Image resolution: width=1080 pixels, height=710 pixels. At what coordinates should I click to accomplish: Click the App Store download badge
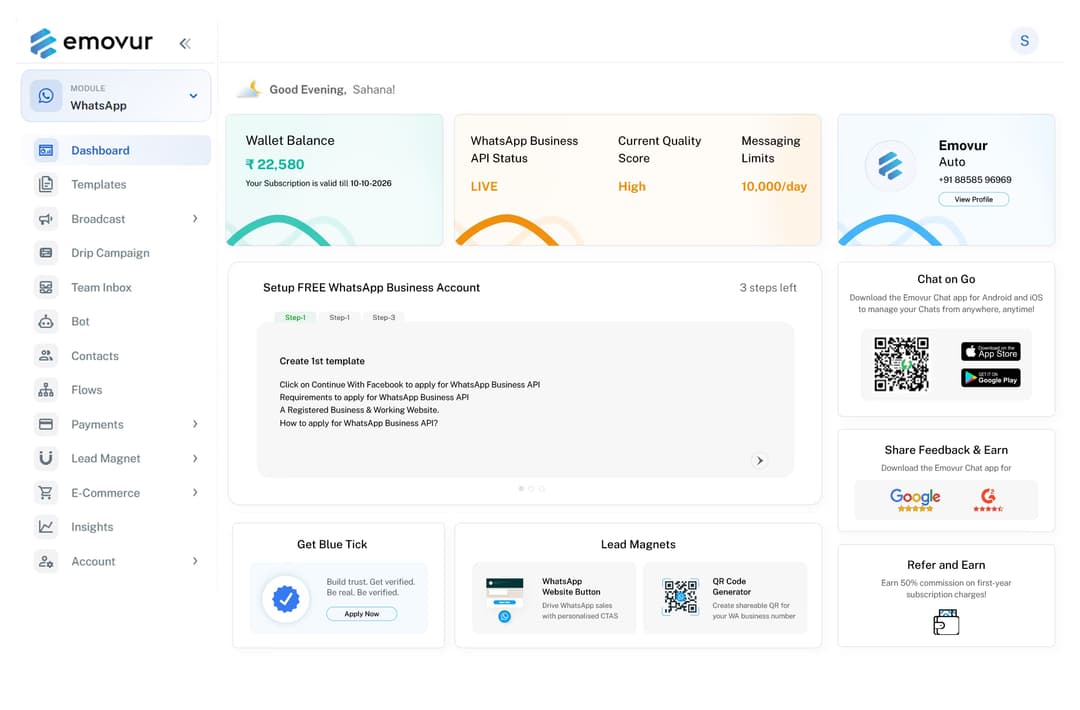point(990,351)
